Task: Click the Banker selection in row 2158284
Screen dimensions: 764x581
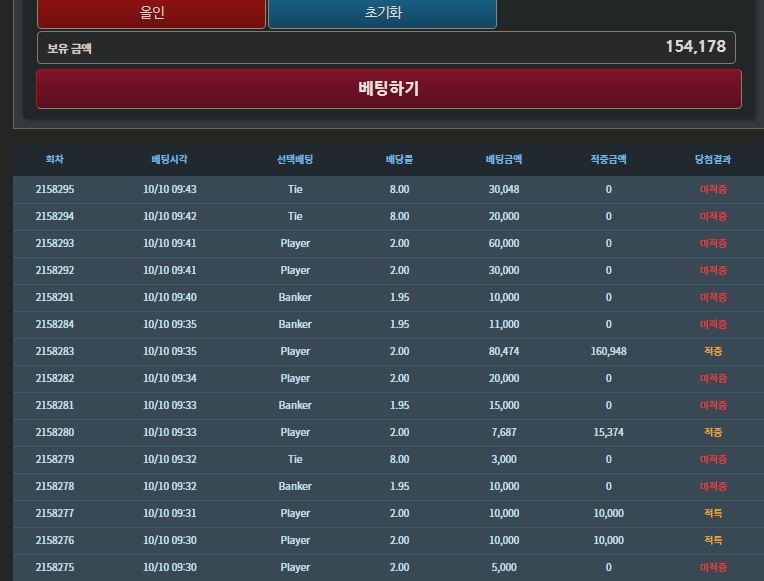Action: pos(295,324)
